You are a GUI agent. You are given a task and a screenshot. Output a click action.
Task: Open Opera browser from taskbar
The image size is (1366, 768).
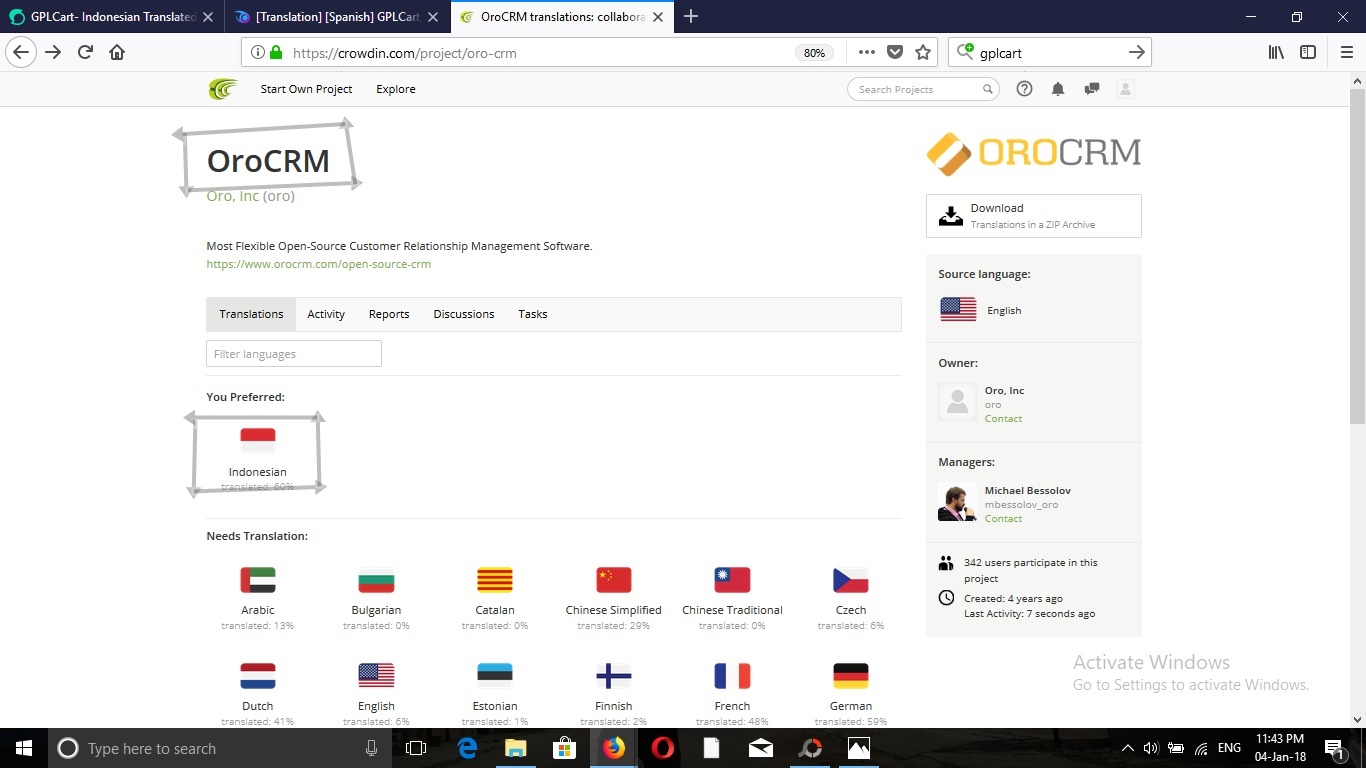click(x=663, y=748)
